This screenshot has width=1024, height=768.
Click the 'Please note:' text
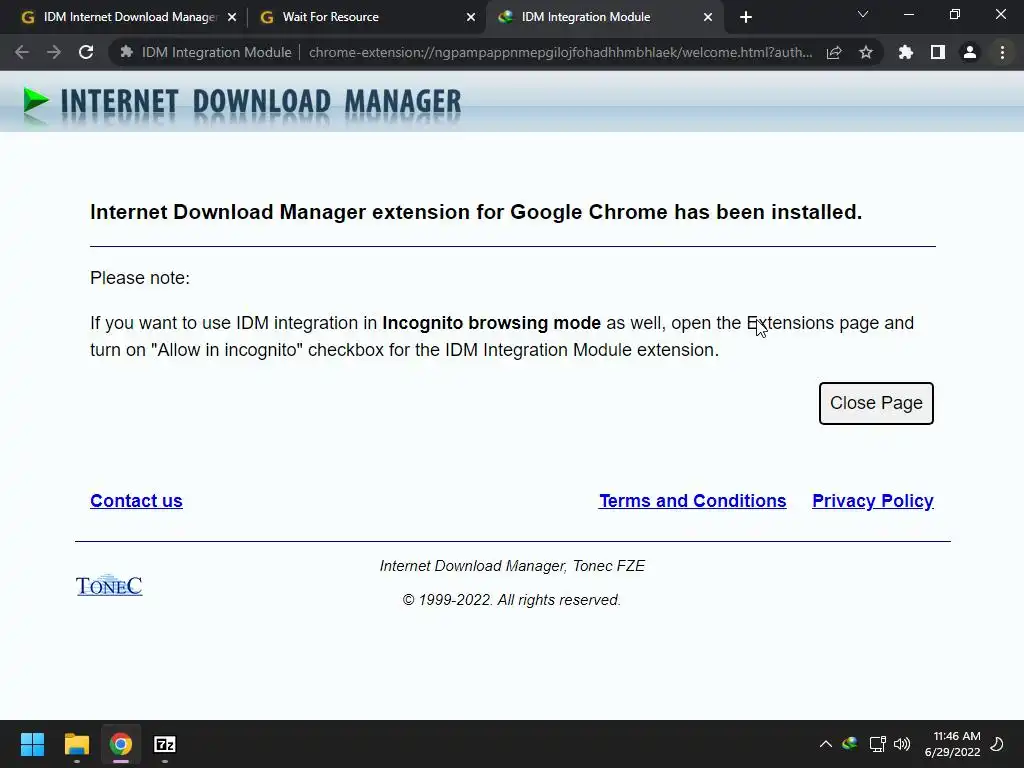point(140,278)
